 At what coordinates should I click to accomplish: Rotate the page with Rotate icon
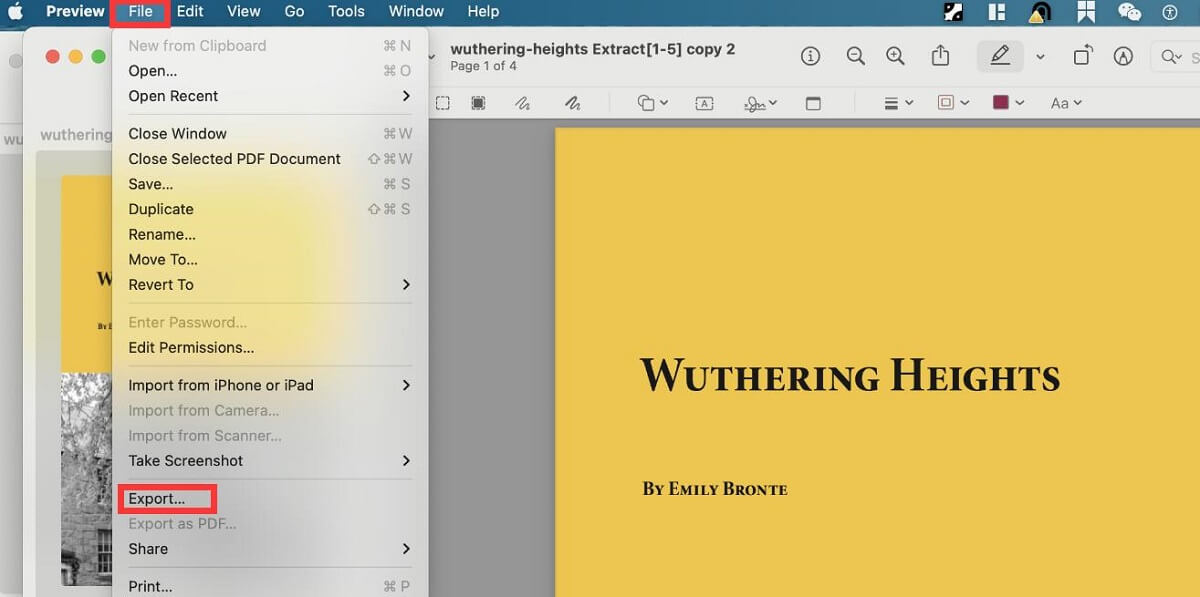pyautogui.click(x=1082, y=57)
